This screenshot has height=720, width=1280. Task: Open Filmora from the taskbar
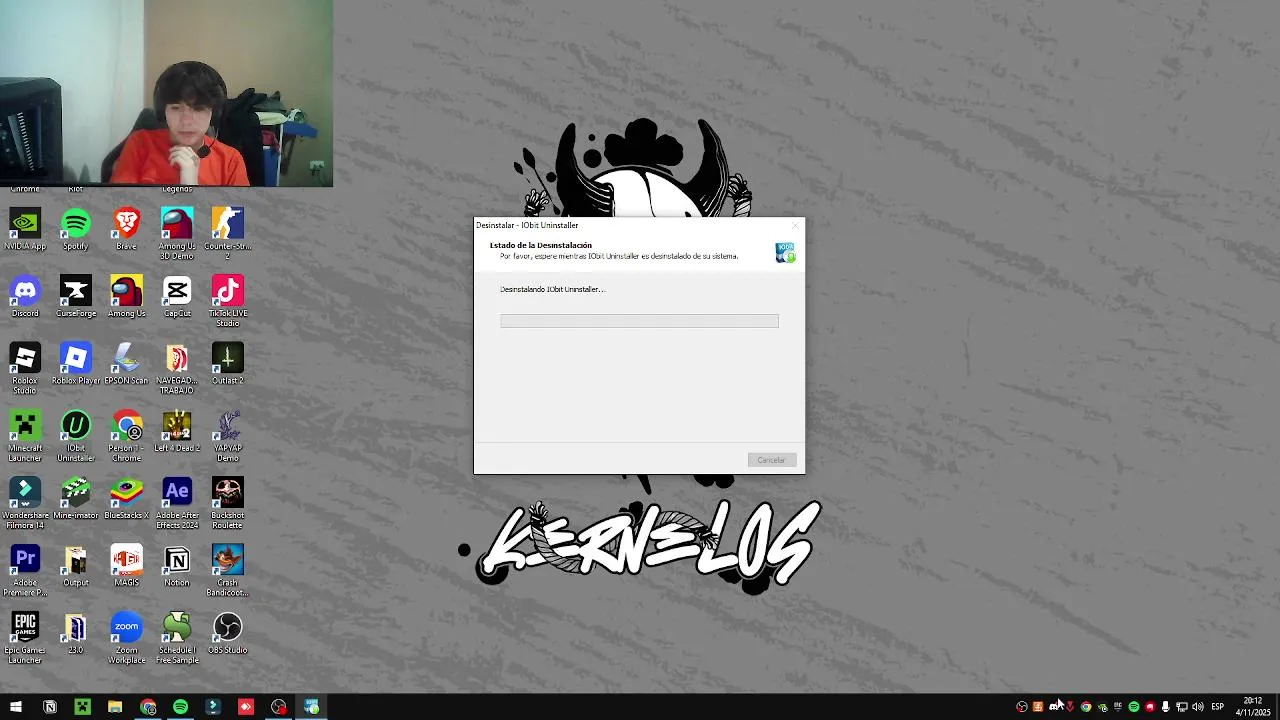[213, 707]
